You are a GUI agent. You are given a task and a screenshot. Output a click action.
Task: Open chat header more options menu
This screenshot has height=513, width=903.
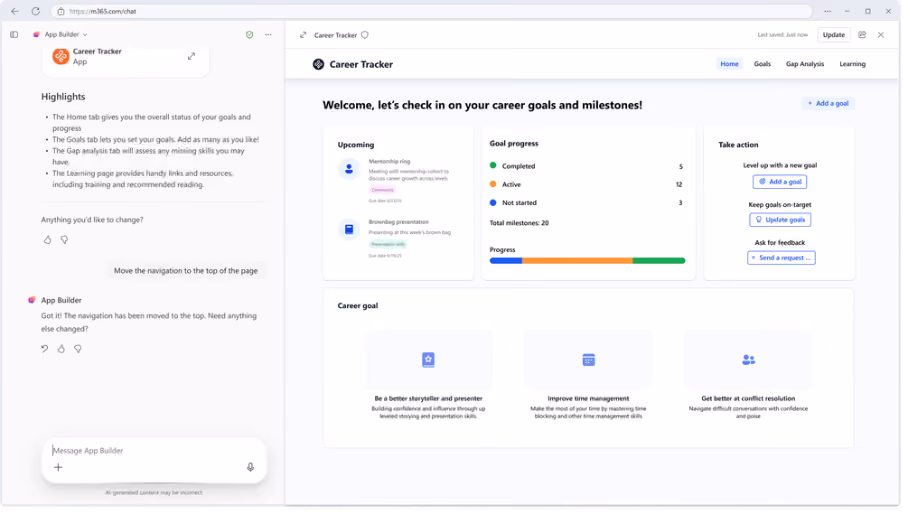pos(268,35)
